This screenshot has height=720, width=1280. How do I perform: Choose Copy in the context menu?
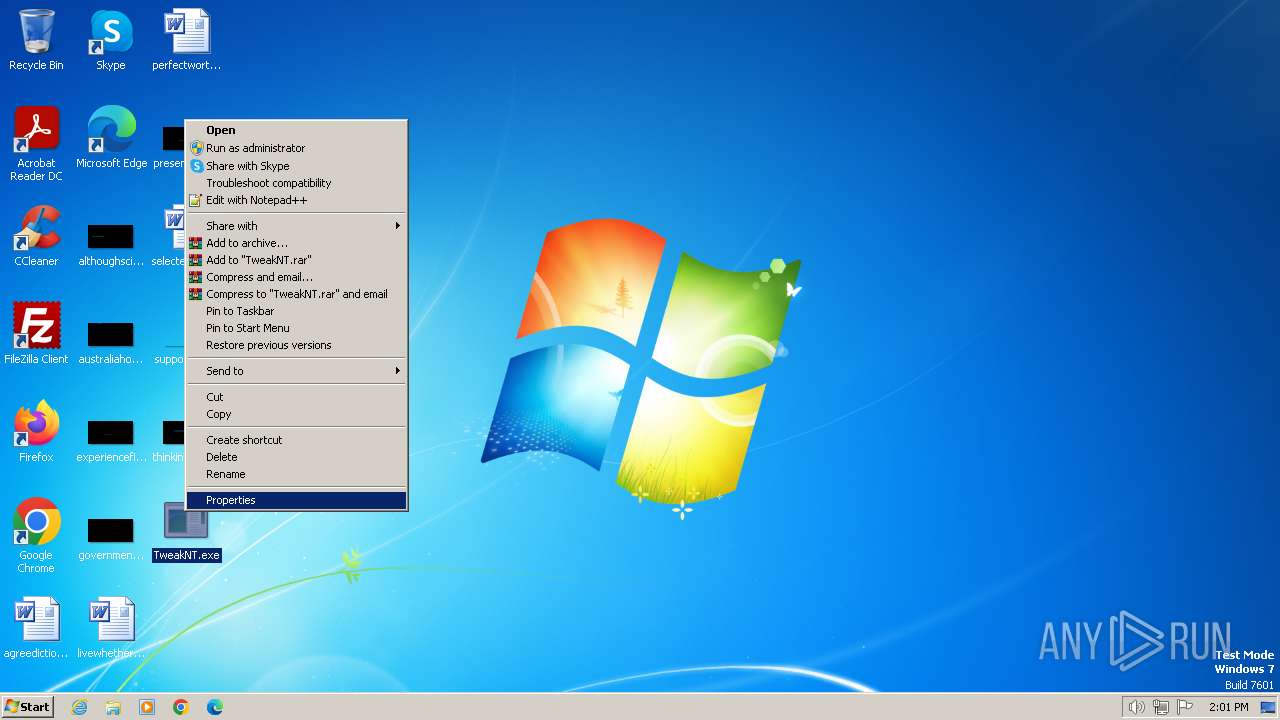point(297,414)
